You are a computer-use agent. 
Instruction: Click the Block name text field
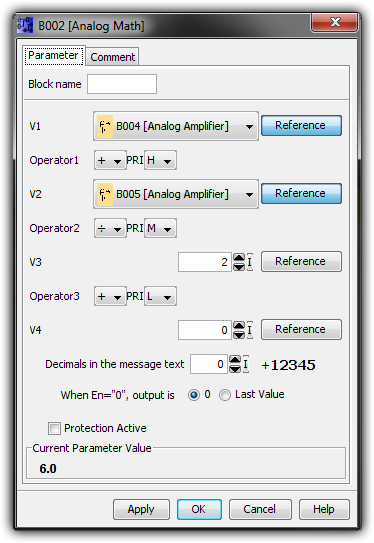point(122,84)
